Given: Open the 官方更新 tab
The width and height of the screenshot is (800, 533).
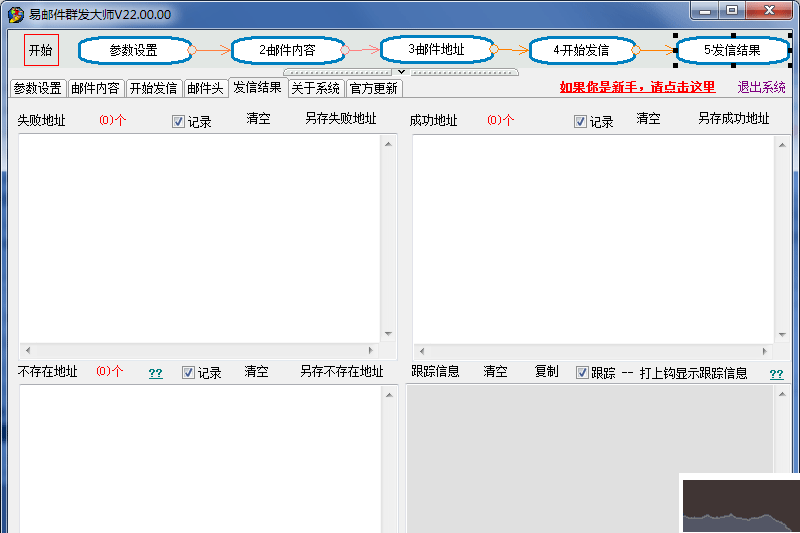Looking at the screenshot, I should click(x=374, y=88).
